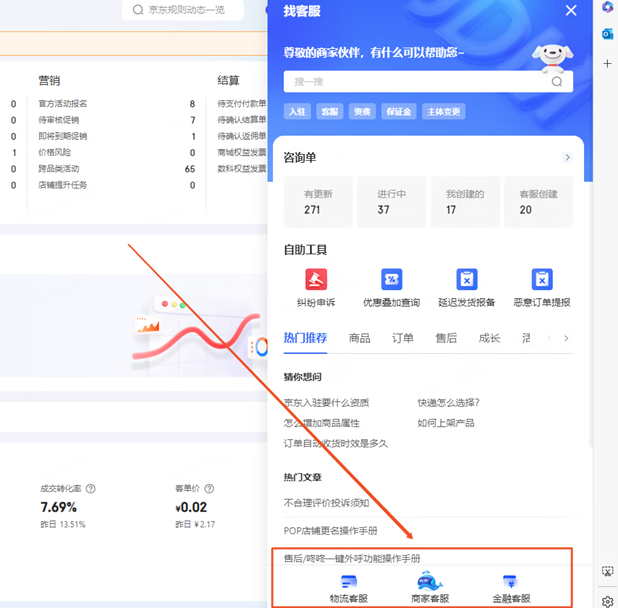Click 赠品类活动 in 营销 list
The height and width of the screenshot is (608, 618).
[58, 169]
